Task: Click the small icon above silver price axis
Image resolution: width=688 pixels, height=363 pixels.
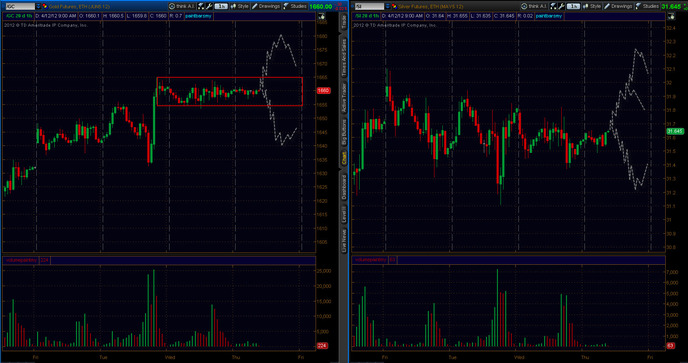Action: 670,16
